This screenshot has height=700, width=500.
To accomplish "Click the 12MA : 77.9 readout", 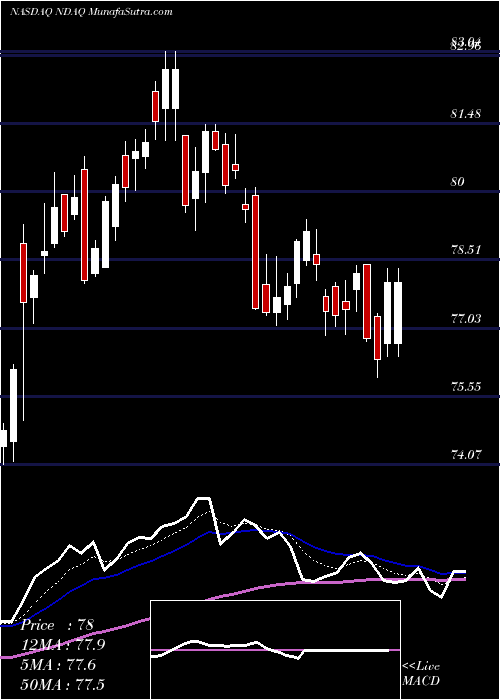I will click(64, 645).
